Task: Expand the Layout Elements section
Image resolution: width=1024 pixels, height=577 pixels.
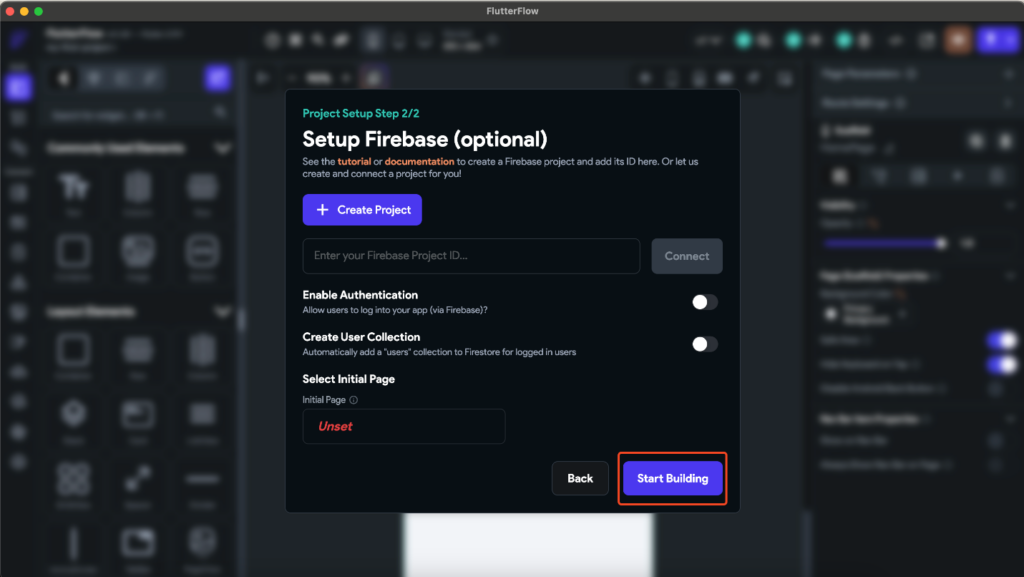Action: [221, 311]
